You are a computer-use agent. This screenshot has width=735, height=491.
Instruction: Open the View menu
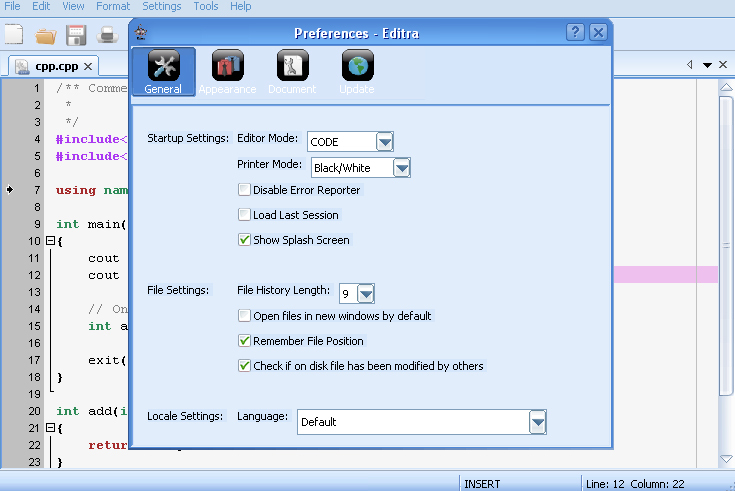click(73, 6)
